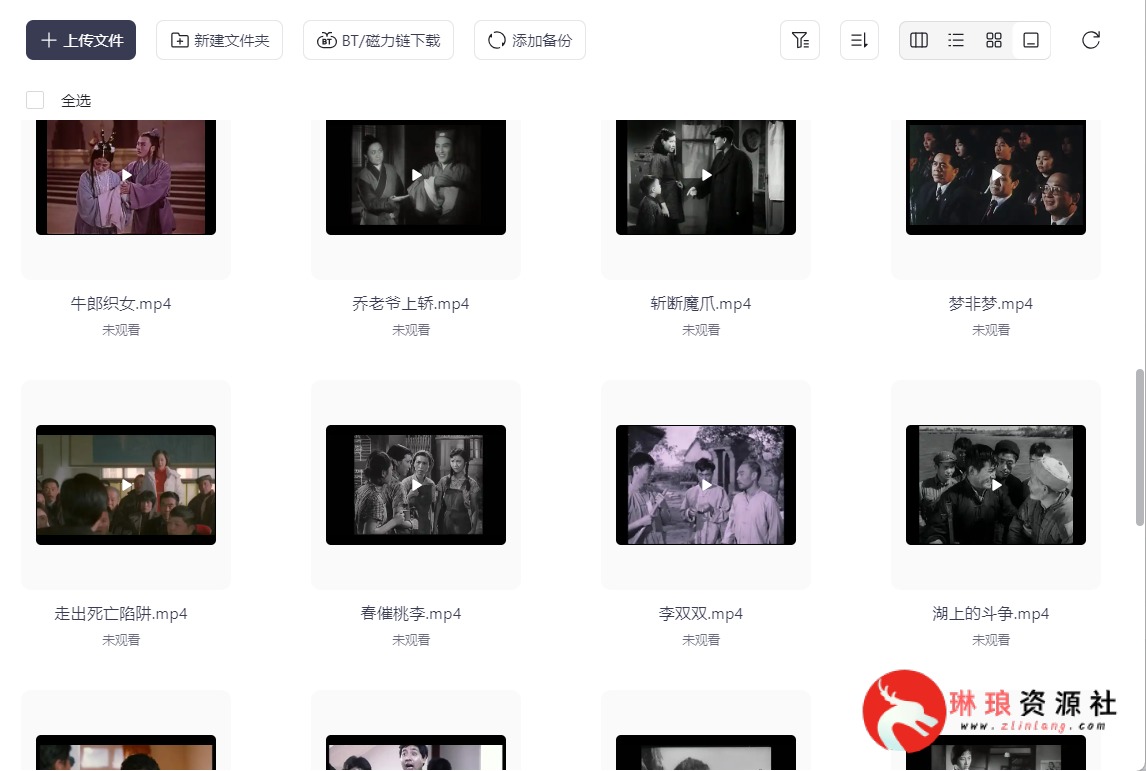The image size is (1146, 771).
Task: Play the 斩断魔爪.mp4 video thumbnail
Action: [x=706, y=175]
